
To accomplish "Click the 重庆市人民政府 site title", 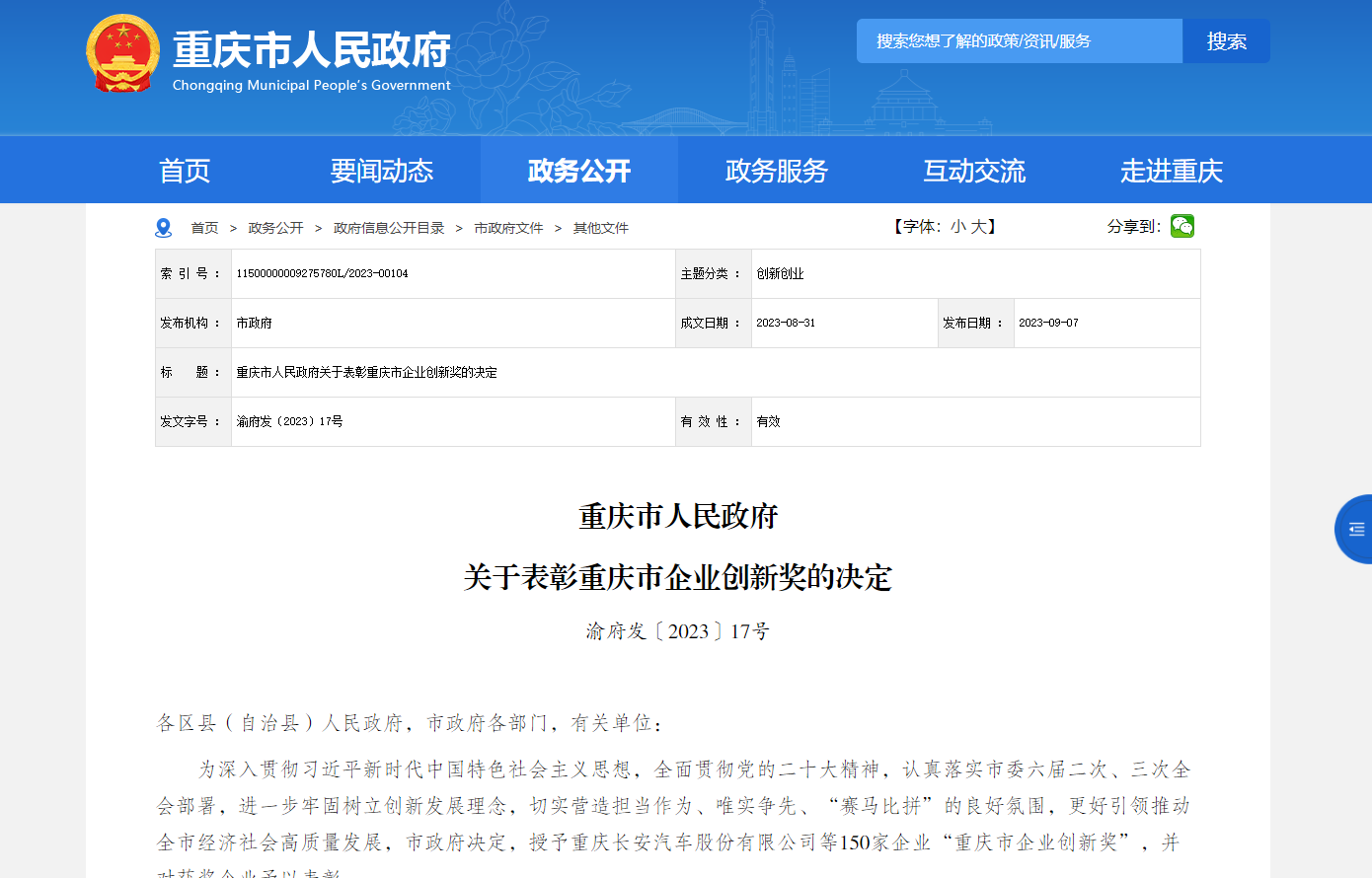I will pos(312,49).
